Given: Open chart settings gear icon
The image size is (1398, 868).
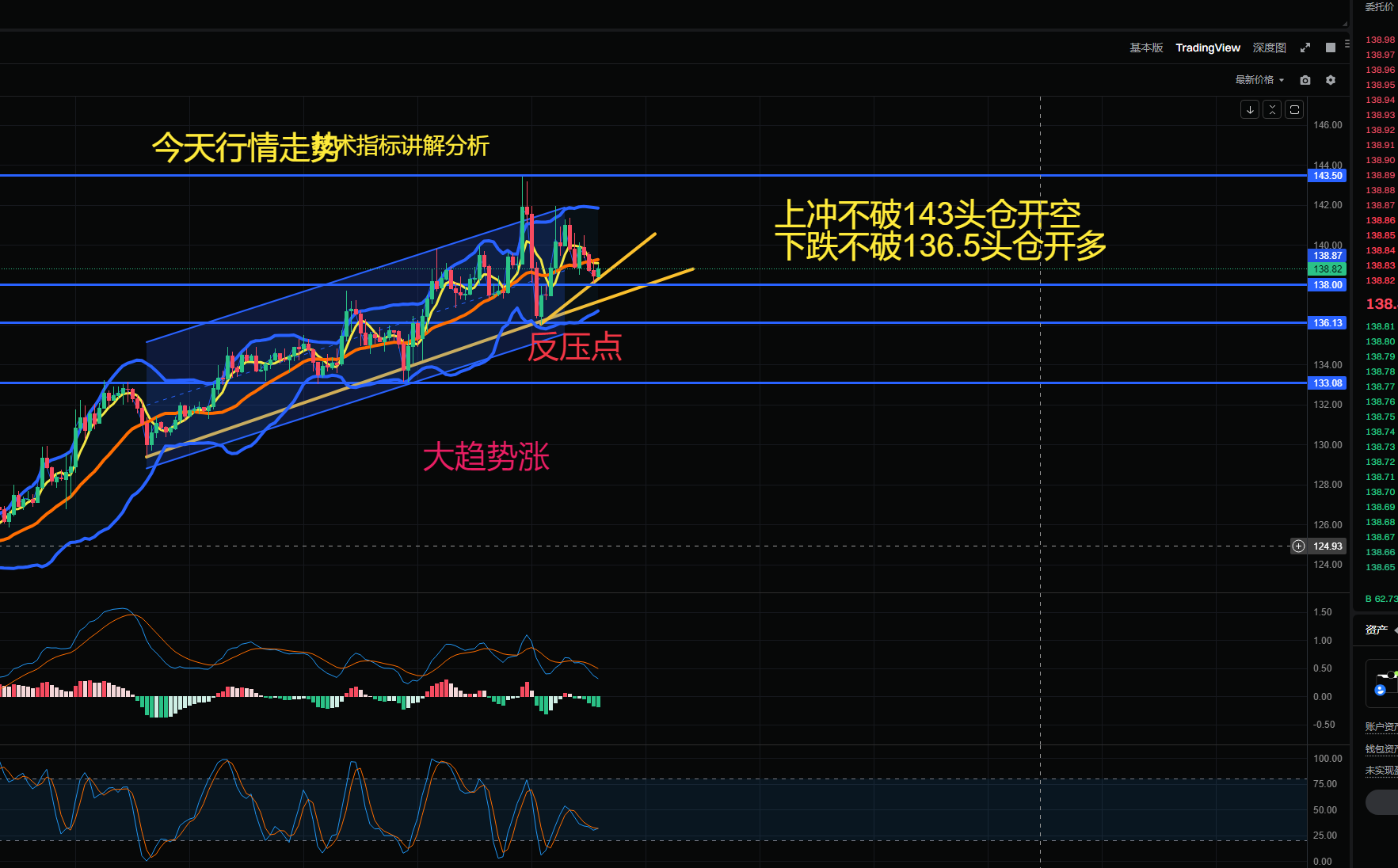Looking at the screenshot, I should 1331,80.
